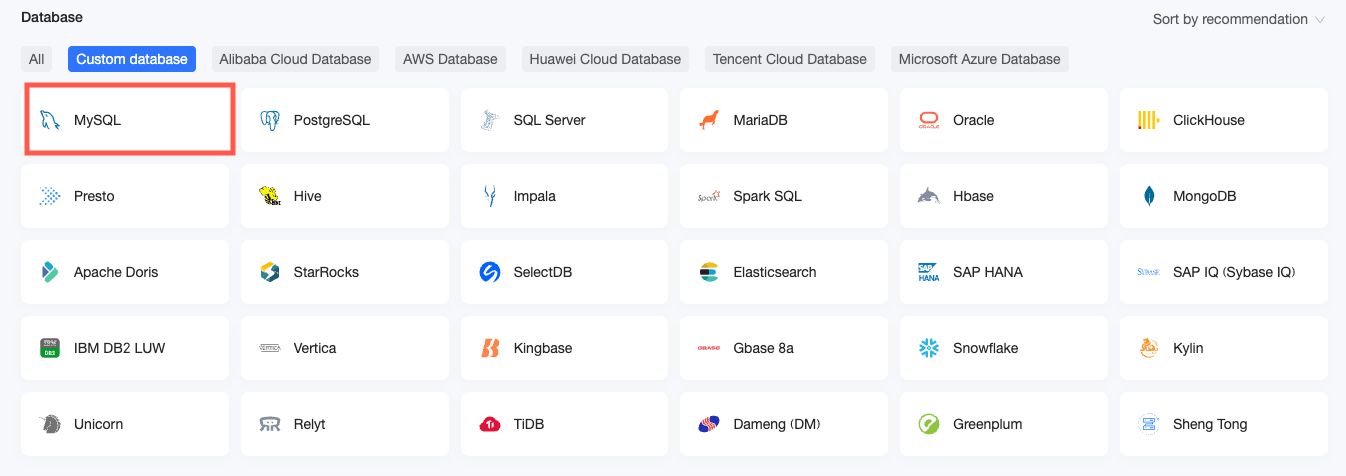This screenshot has width=1346, height=476.
Task: Pick the SQL Server label
Action: coord(550,120)
